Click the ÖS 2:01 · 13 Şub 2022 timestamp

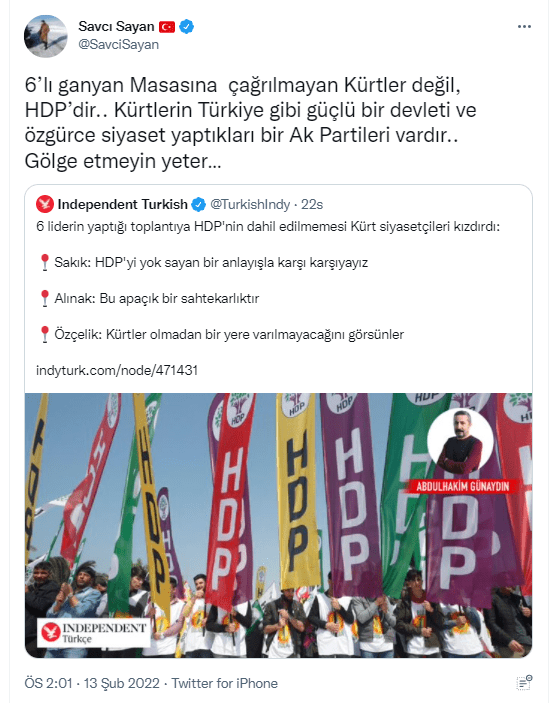tap(92, 683)
